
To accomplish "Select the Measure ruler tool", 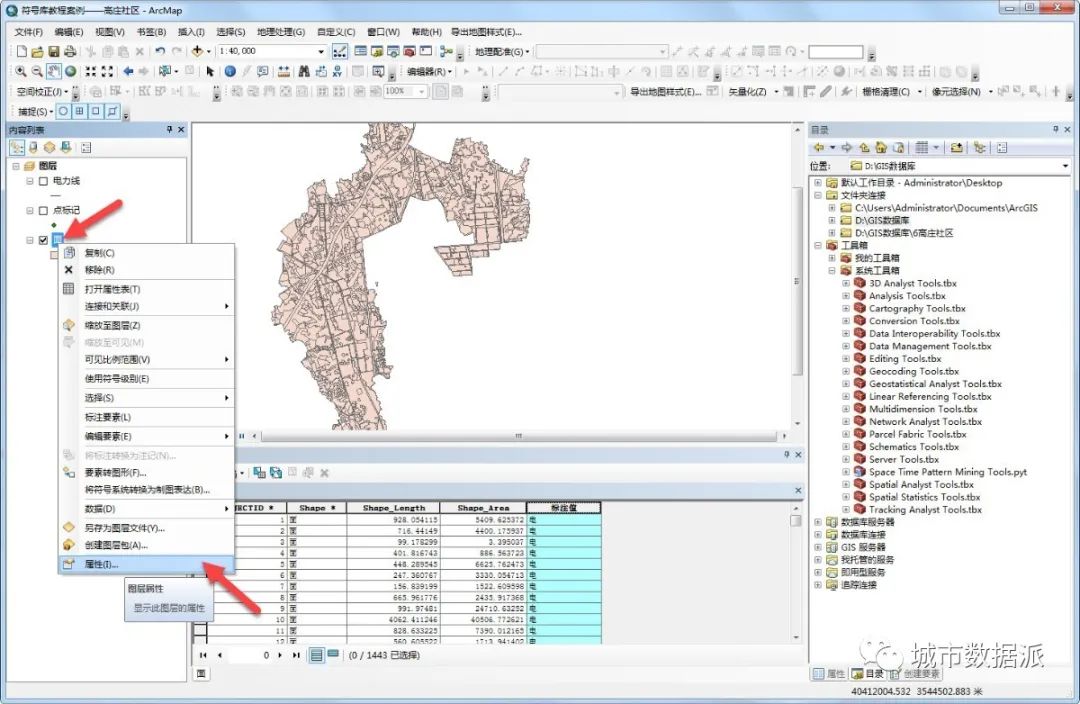I will coord(283,71).
